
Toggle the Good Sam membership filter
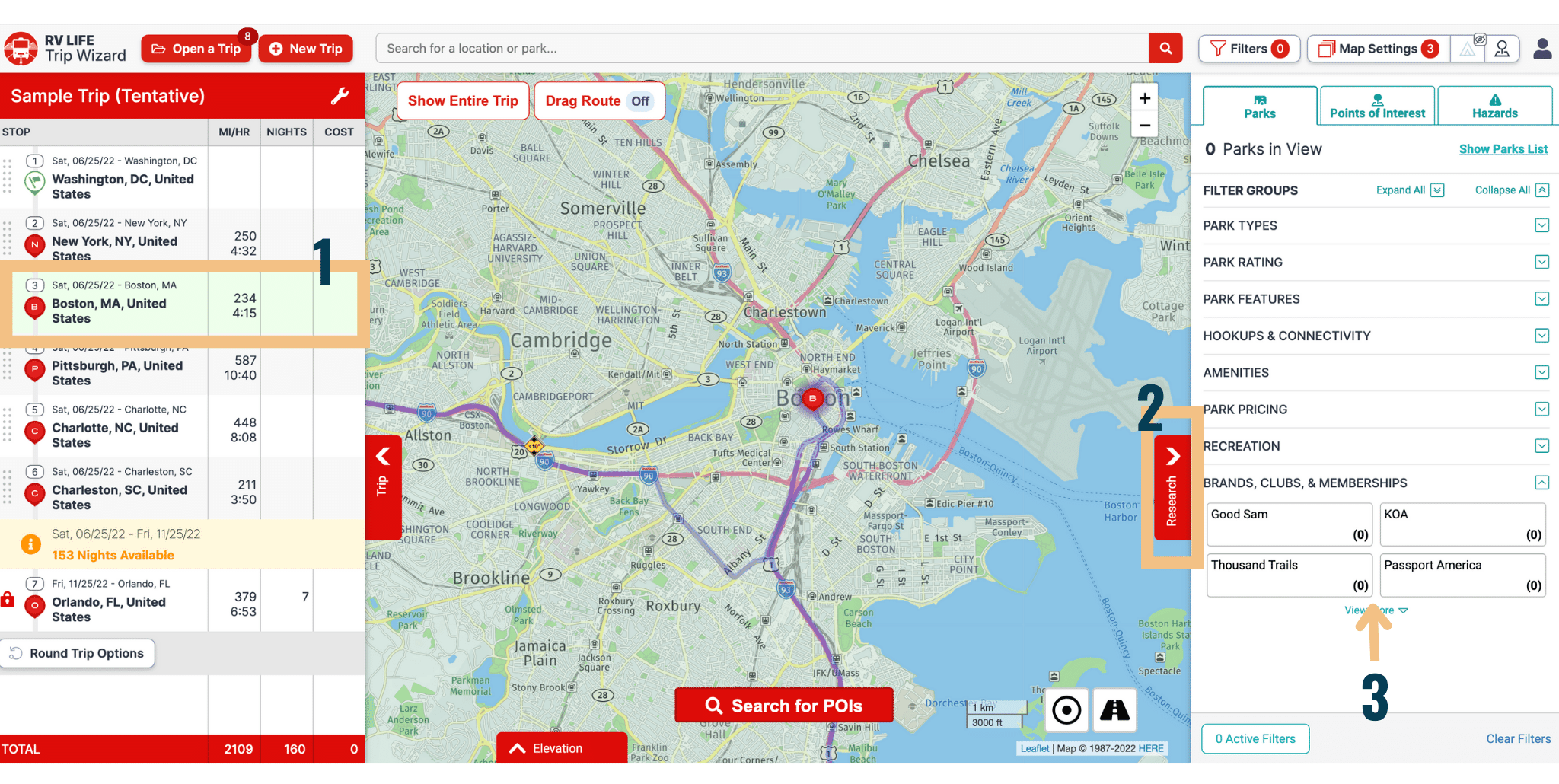(1289, 524)
